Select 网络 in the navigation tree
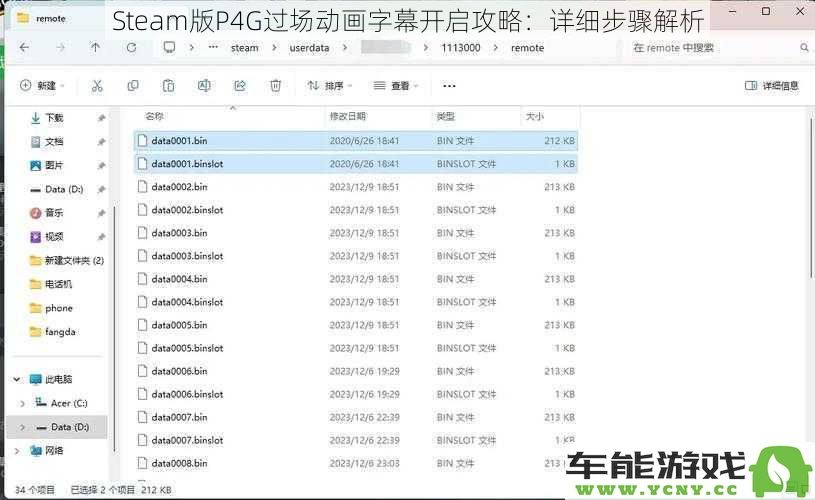815x500 pixels. click(54, 451)
